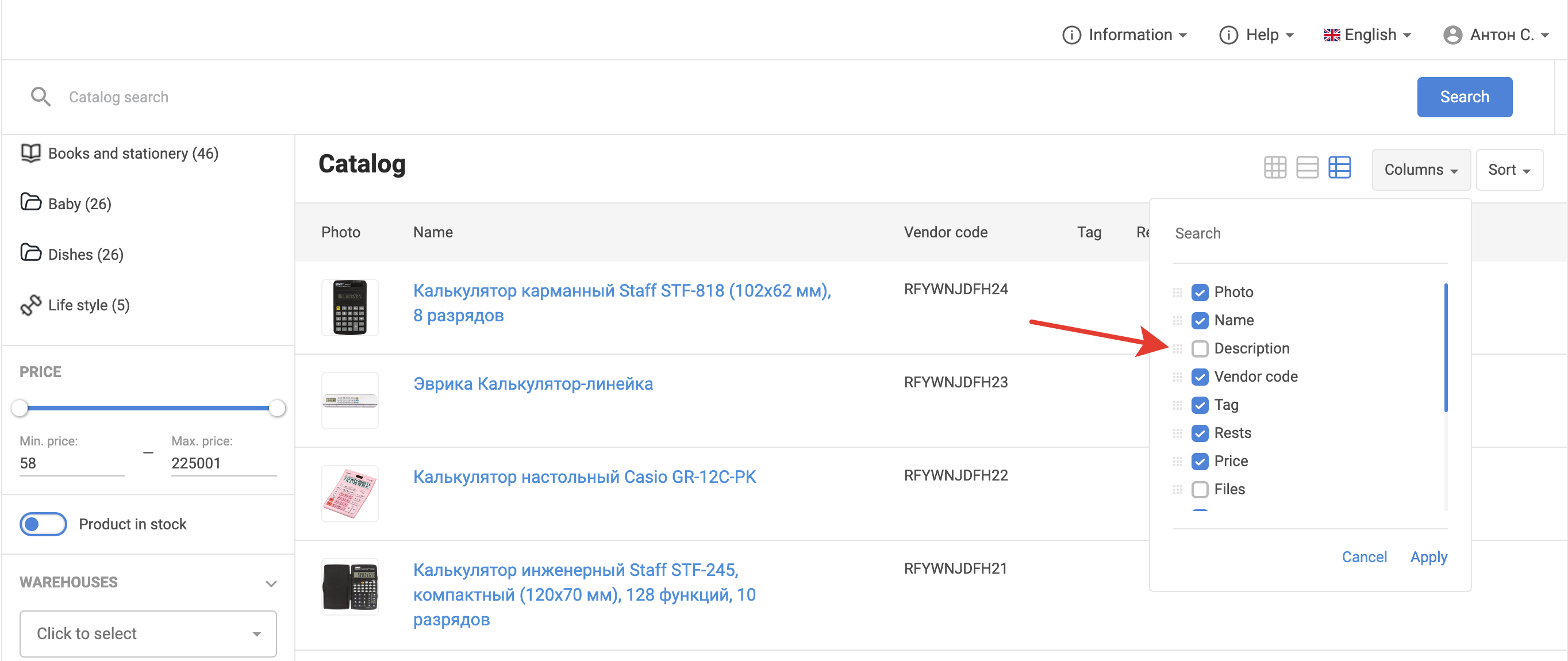Open the warehouses Click to select combo box
This screenshot has width=1568, height=661.
148,633
